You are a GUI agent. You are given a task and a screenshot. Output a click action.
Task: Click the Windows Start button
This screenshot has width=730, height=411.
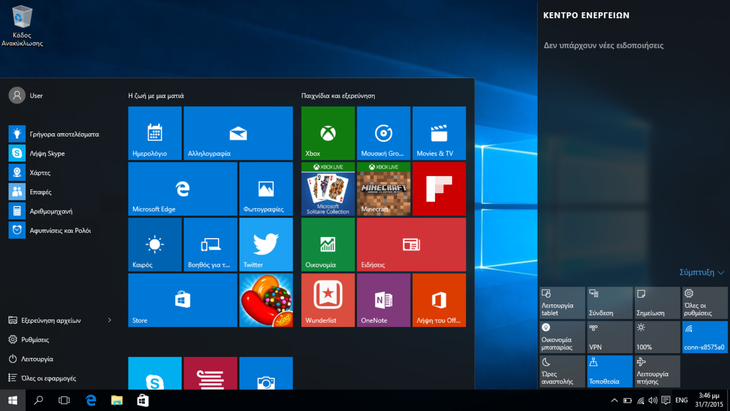(13, 400)
